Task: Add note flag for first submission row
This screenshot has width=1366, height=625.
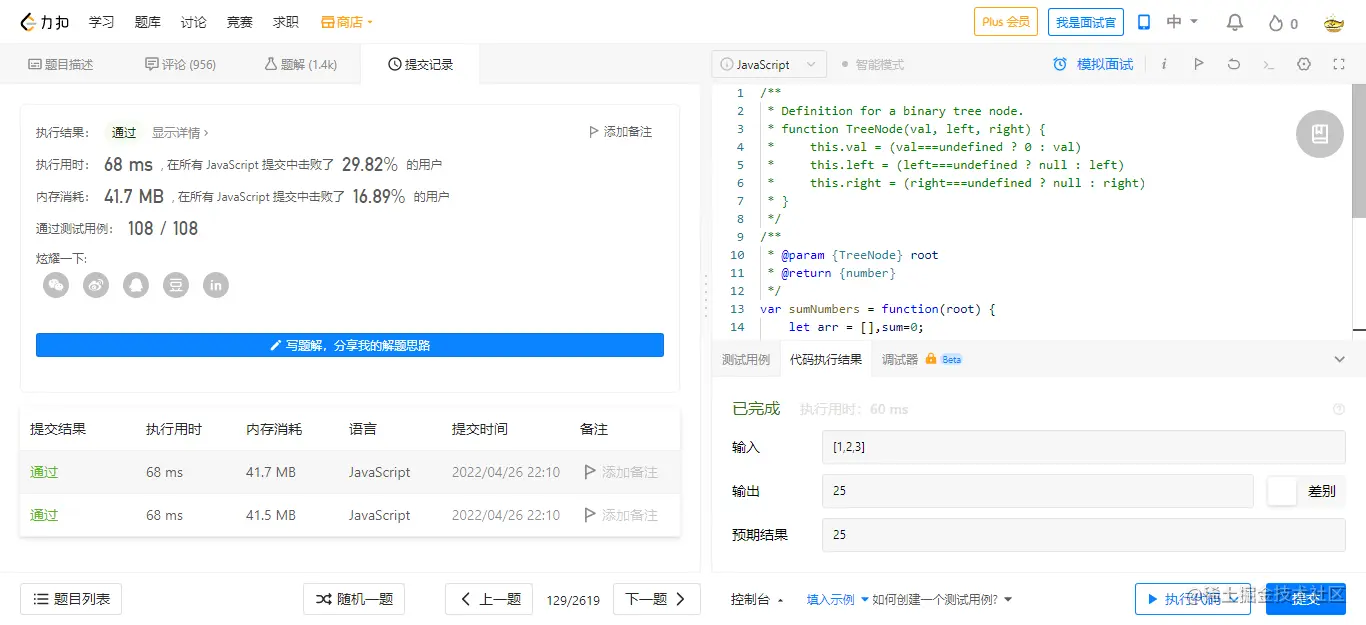Action: pos(590,472)
